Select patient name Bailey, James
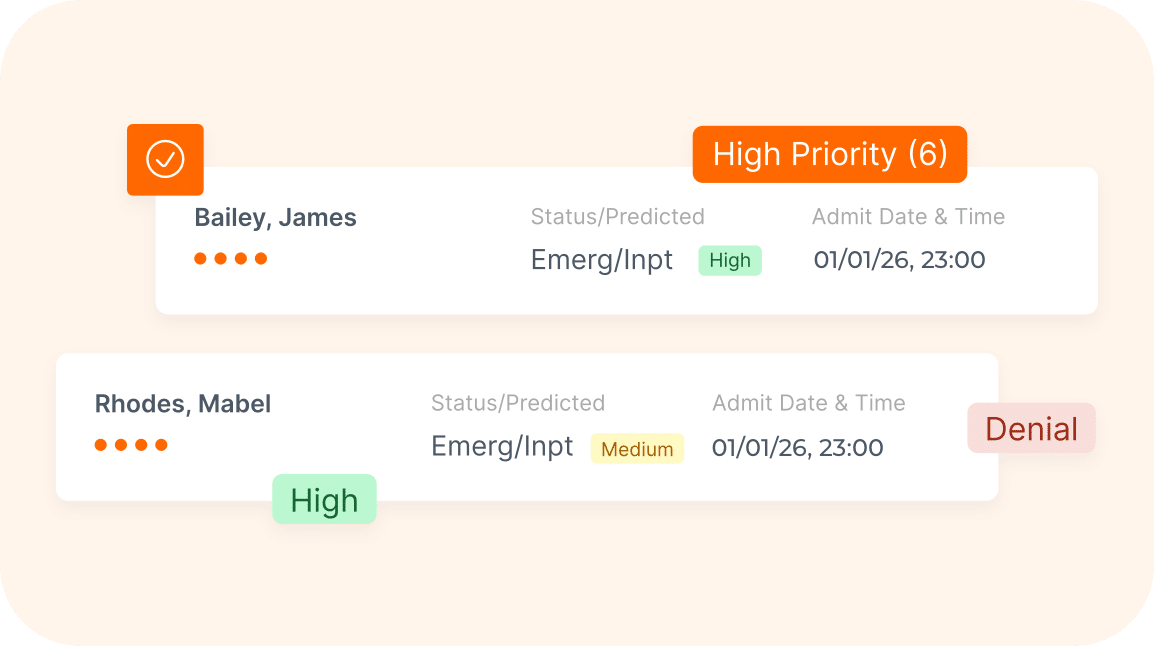This screenshot has height=646, width=1154. tap(275, 218)
